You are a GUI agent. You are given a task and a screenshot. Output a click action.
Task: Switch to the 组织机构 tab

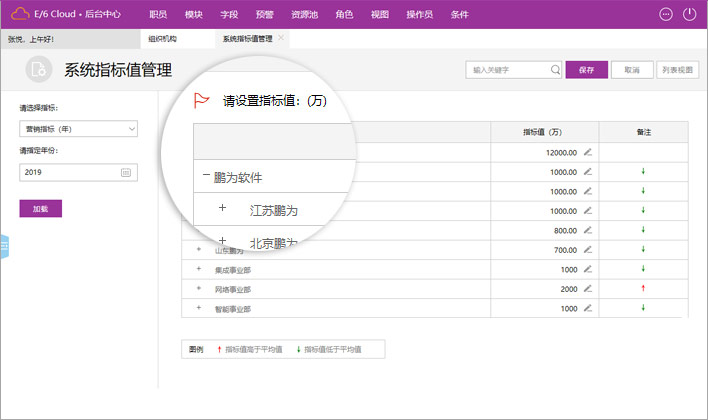click(x=164, y=38)
